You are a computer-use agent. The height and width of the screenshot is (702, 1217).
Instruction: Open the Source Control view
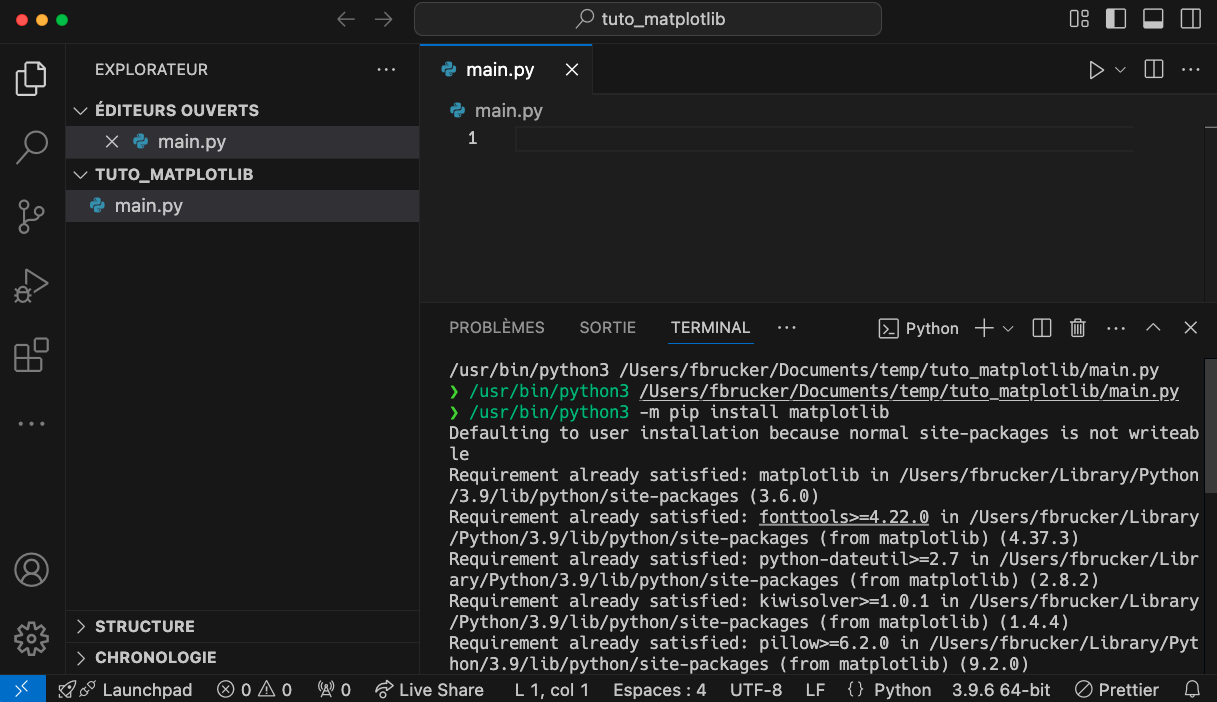click(x=32, y=216)
